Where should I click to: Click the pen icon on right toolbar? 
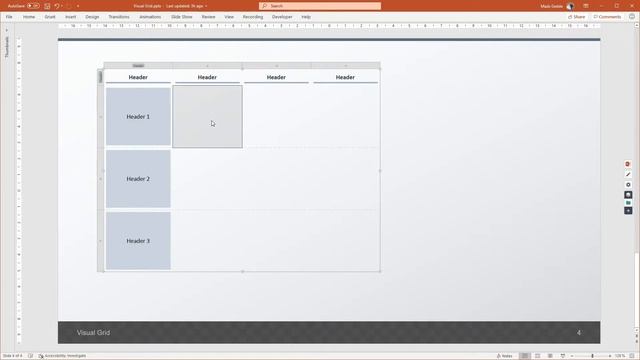tap(628, 174)
